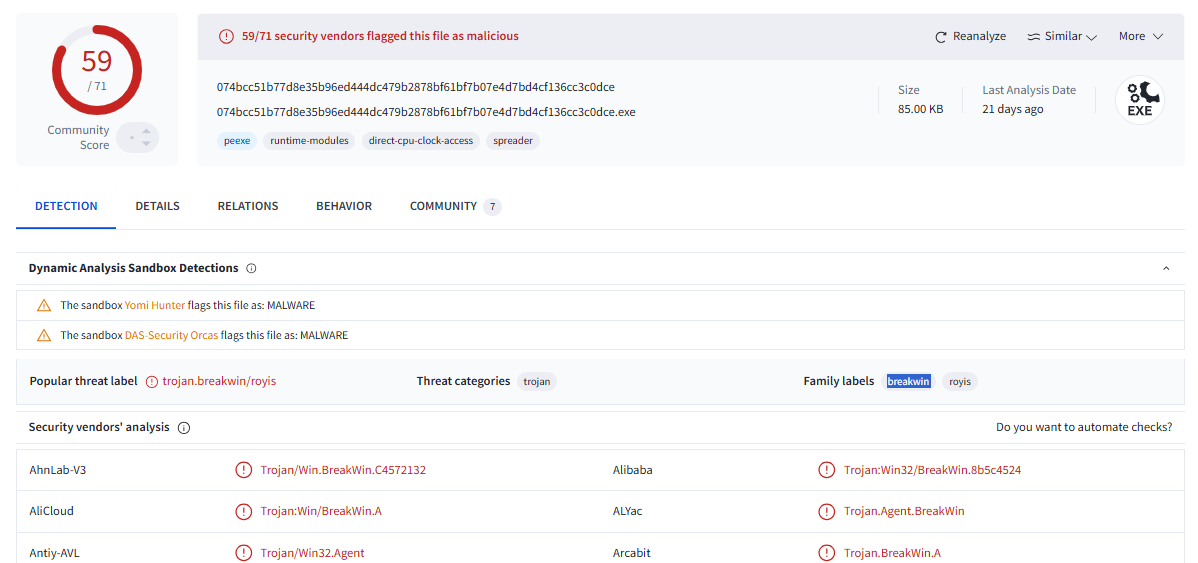Click the 'Do you want to automate checks?' link
1198x563 pixels.
pyautogui.click(x=1084, y=427)
